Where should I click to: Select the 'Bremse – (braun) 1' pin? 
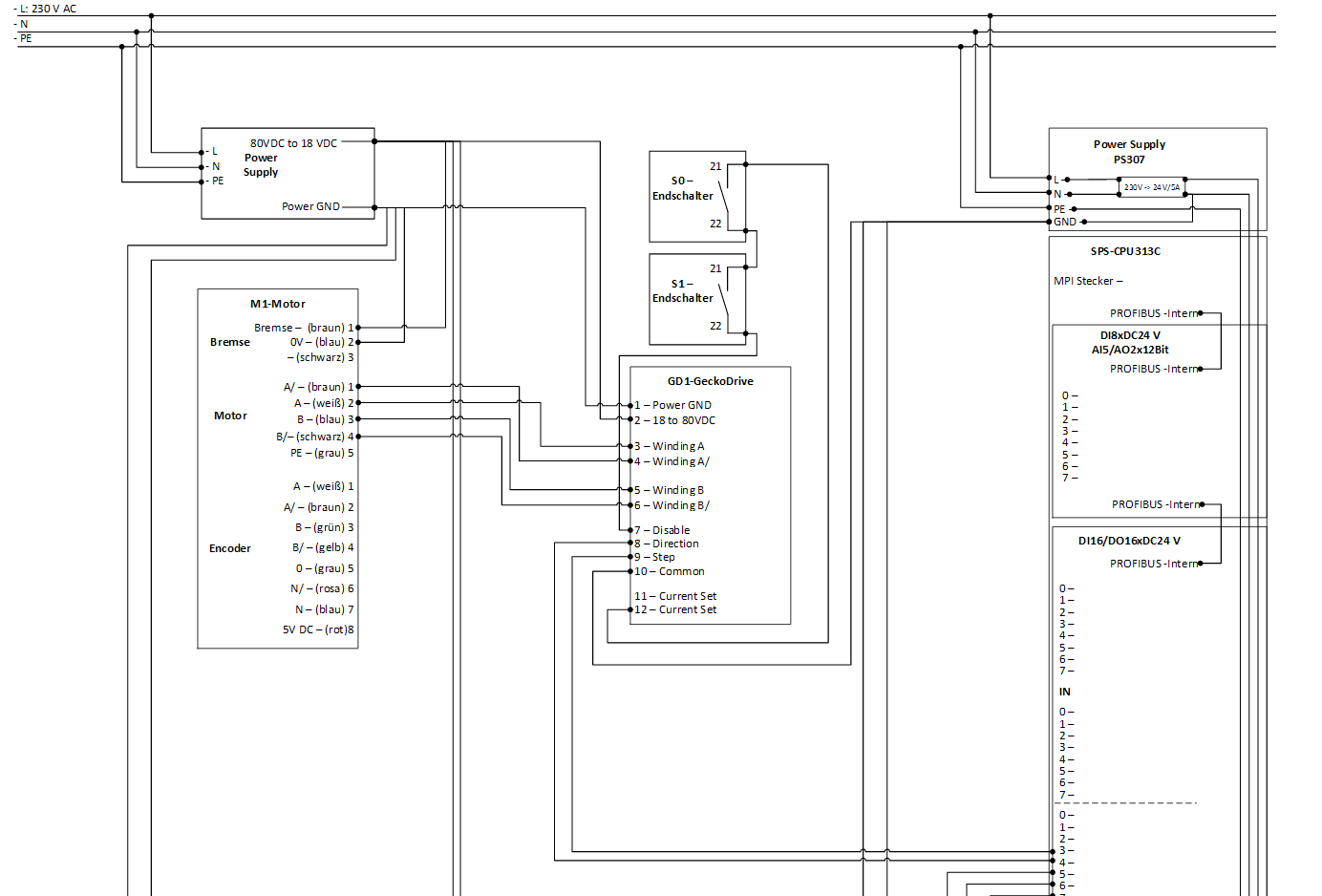tap(304, 328)
